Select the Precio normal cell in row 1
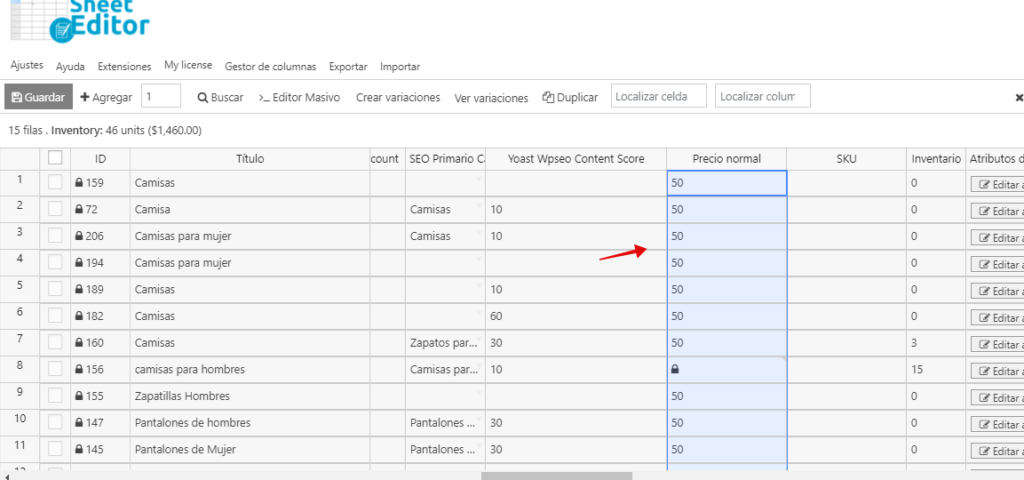This screenshot has width=1024, height=480. coord(726,183)
